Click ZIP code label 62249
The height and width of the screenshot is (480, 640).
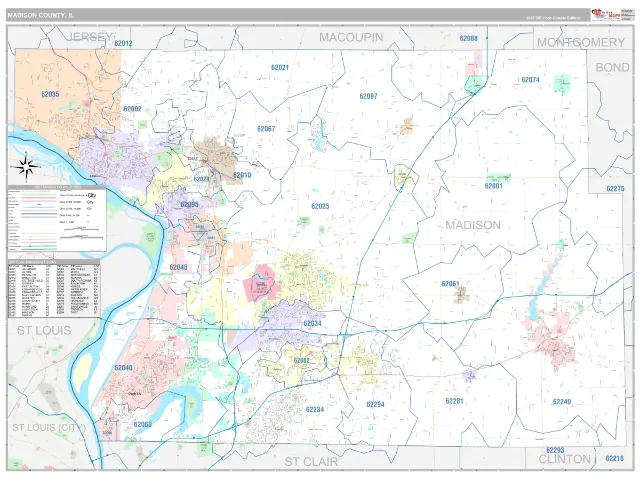coord(562,402)
